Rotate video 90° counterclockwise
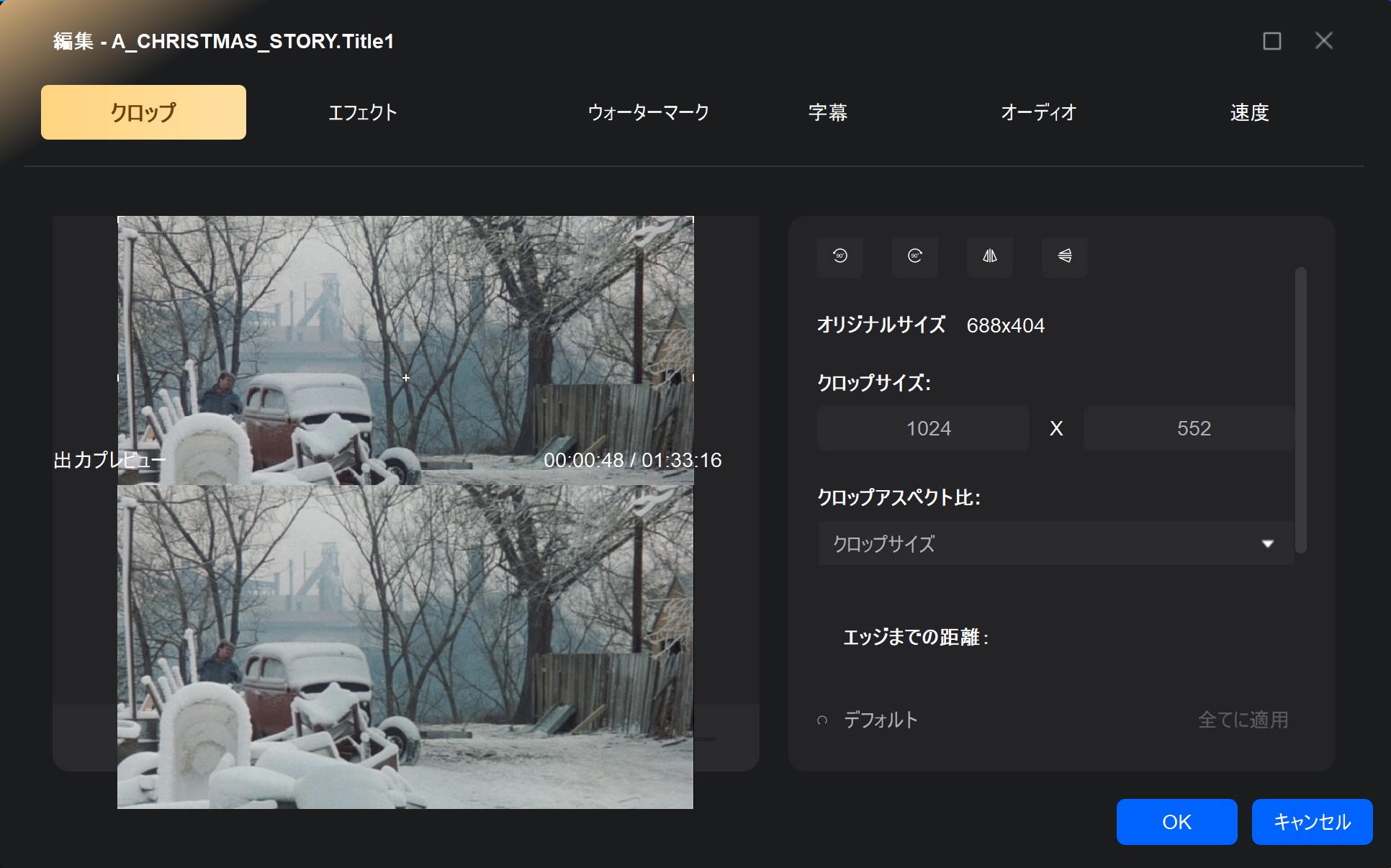The image size is (1391, 868). (x=839, y=256)
